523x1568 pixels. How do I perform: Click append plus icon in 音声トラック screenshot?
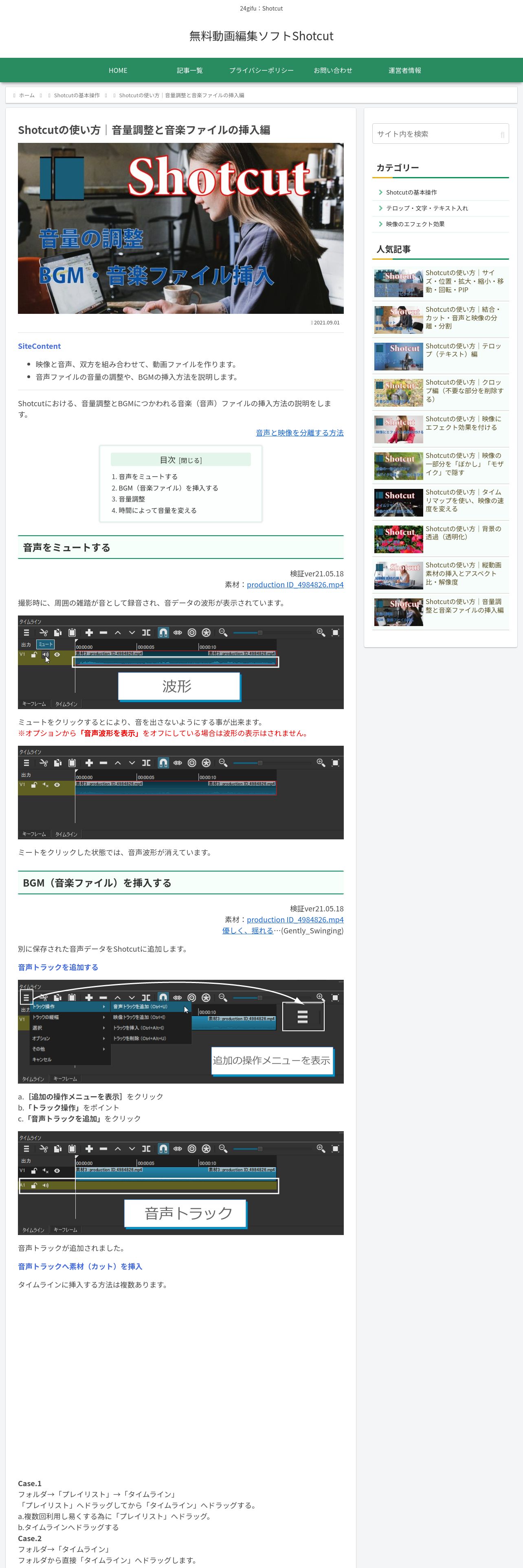coord(89,1149)
